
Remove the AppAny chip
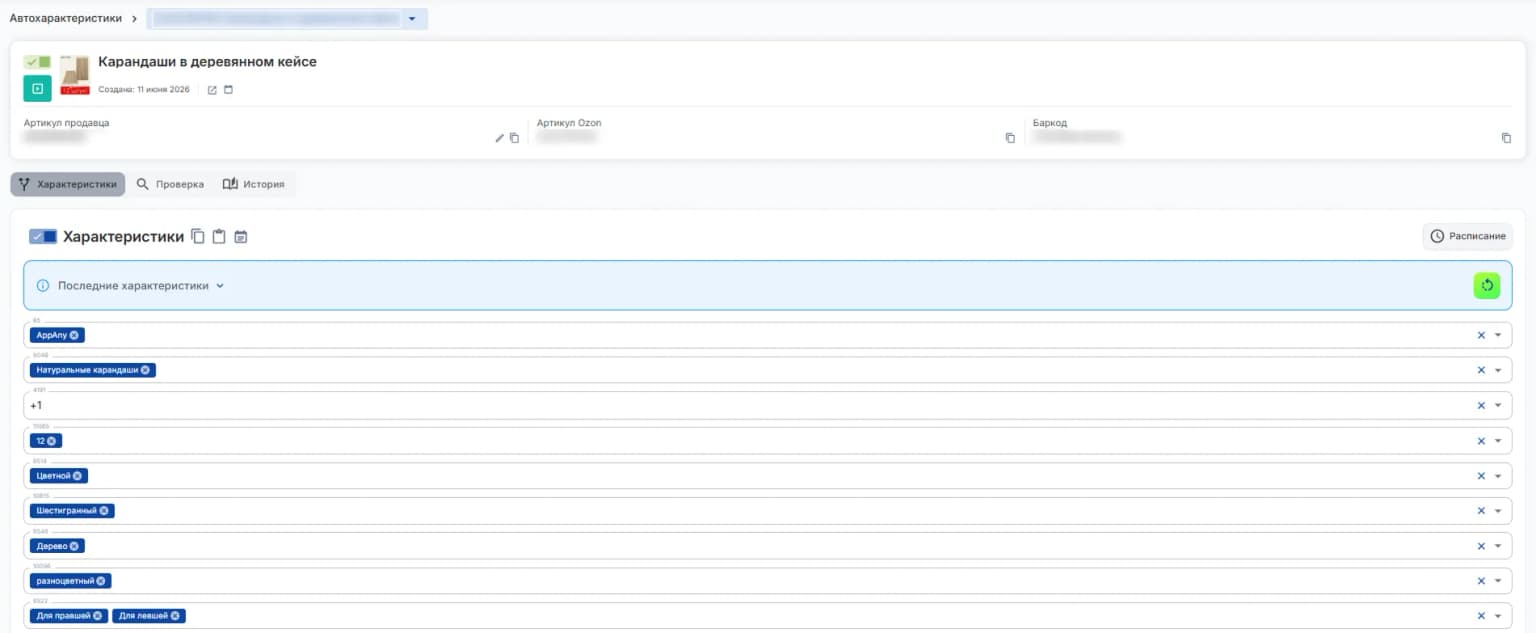[74, 335]
